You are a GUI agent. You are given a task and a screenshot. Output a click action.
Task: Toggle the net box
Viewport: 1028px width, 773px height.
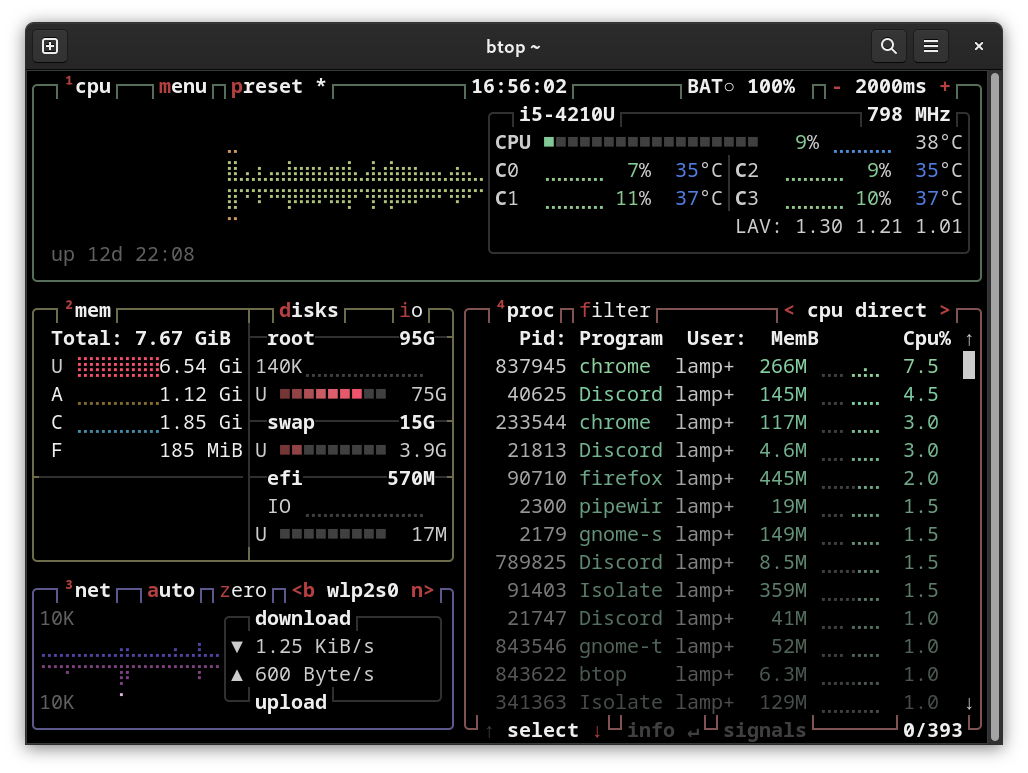pyautogui.click(x=87, y=590)
